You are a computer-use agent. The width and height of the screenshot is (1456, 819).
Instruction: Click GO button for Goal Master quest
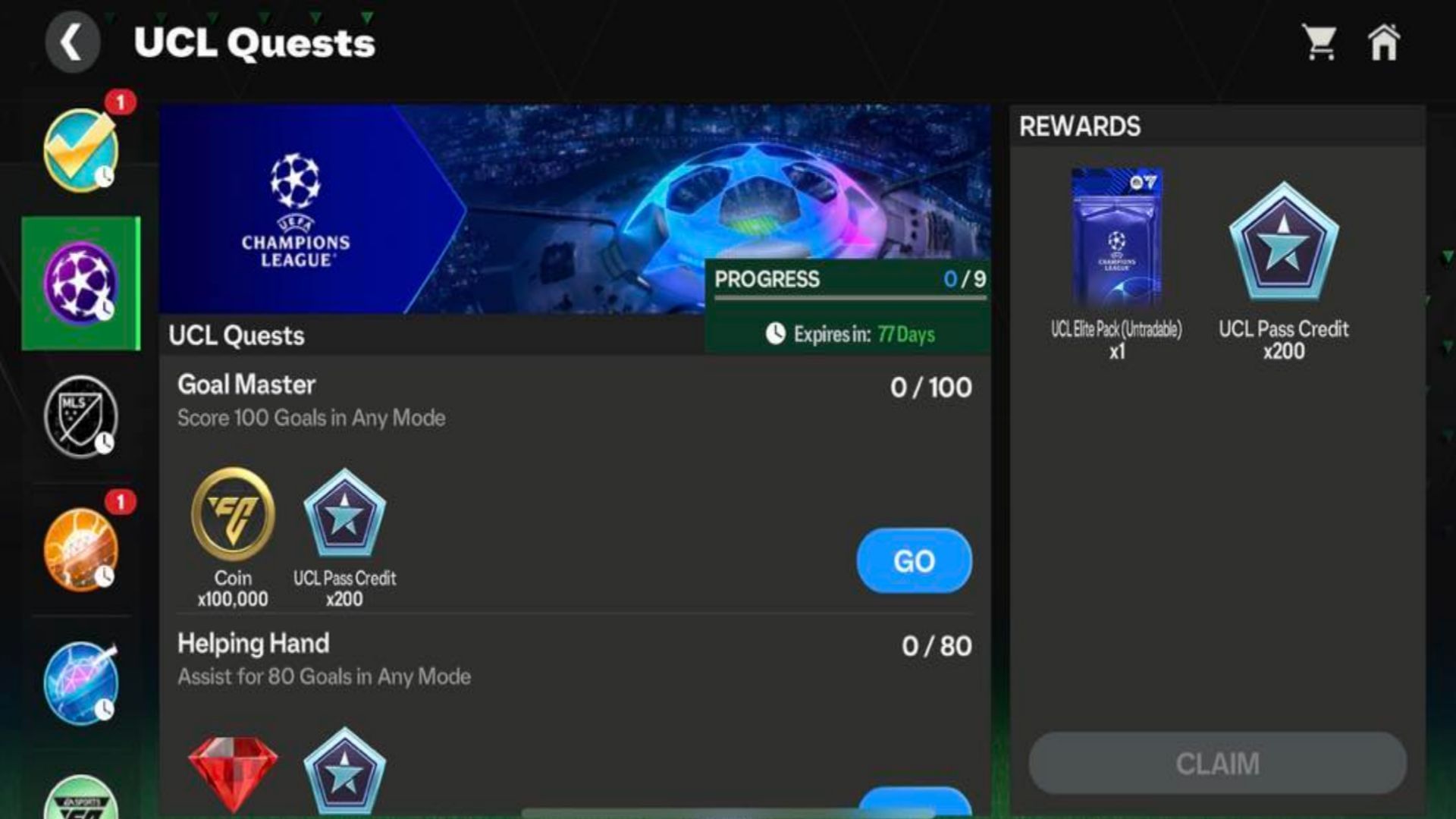[x=911, y=561]
